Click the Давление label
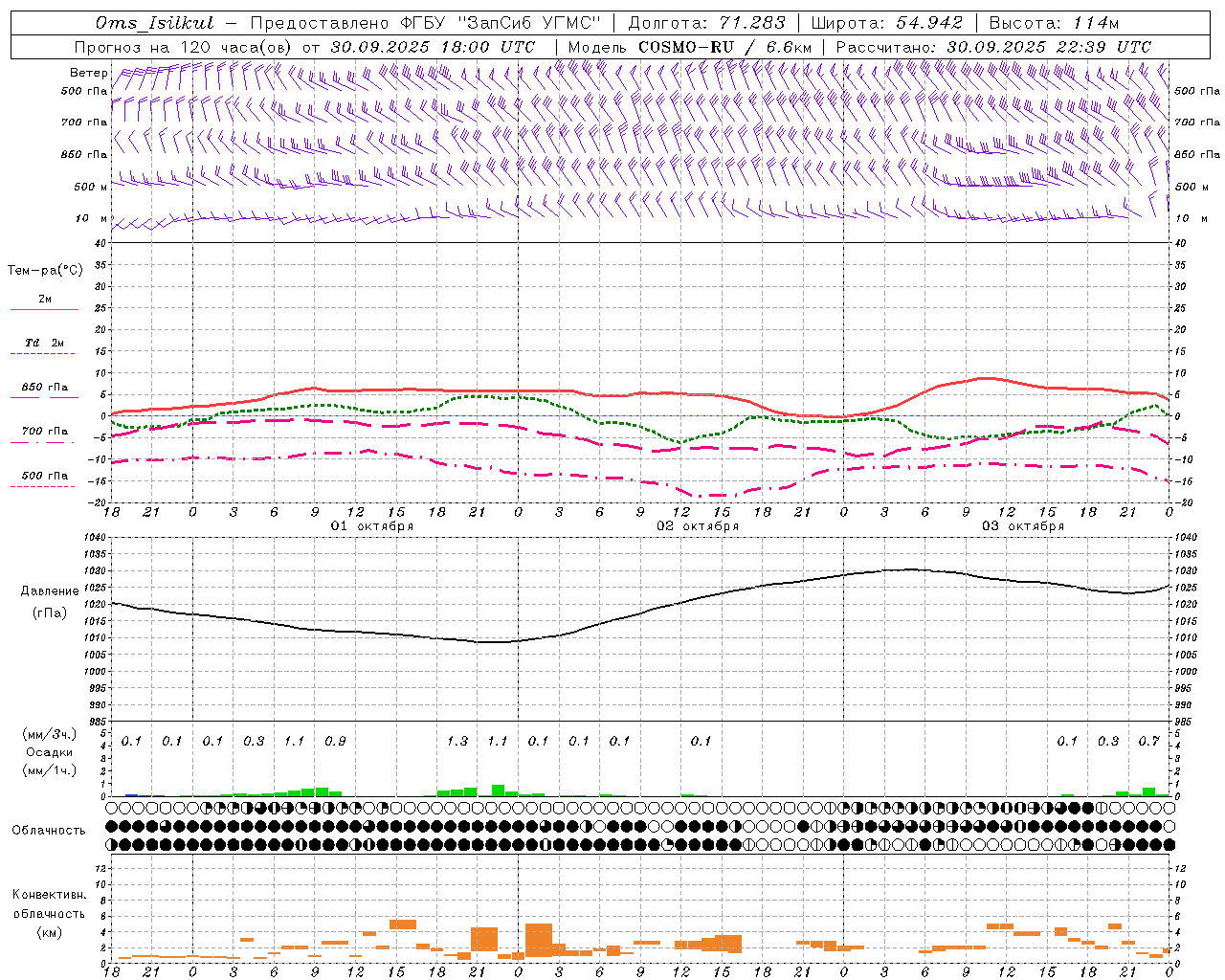This screenshot has width=1225, height=980. [50, 590]
